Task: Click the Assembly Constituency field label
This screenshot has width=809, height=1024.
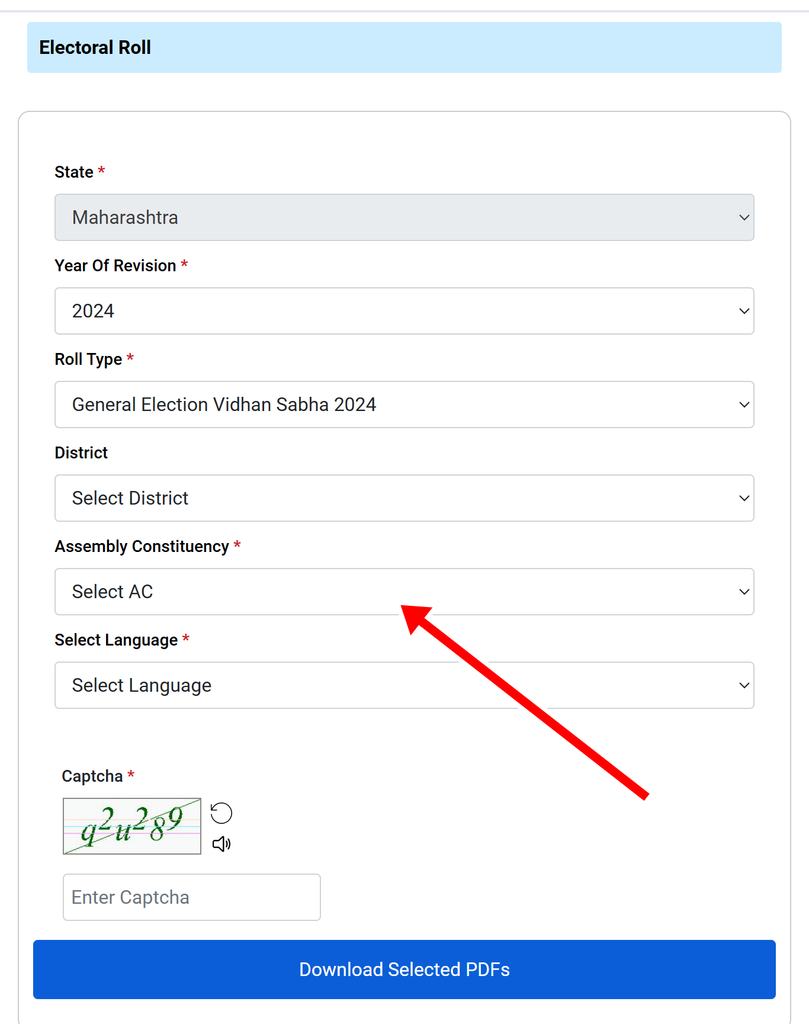Action: (x=142, y=547)
